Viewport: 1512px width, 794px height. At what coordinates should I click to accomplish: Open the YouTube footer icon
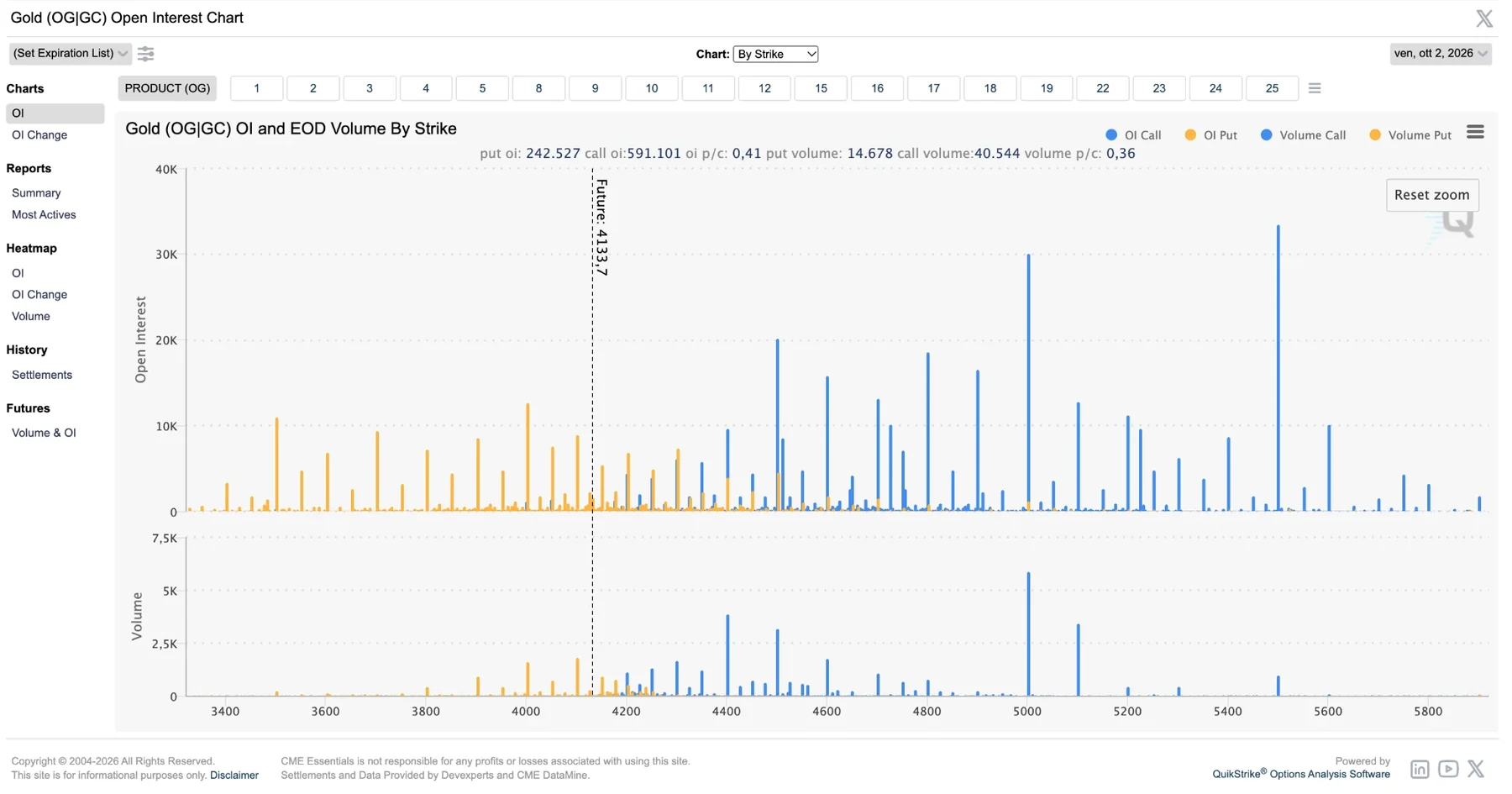tap(1448, 769)
